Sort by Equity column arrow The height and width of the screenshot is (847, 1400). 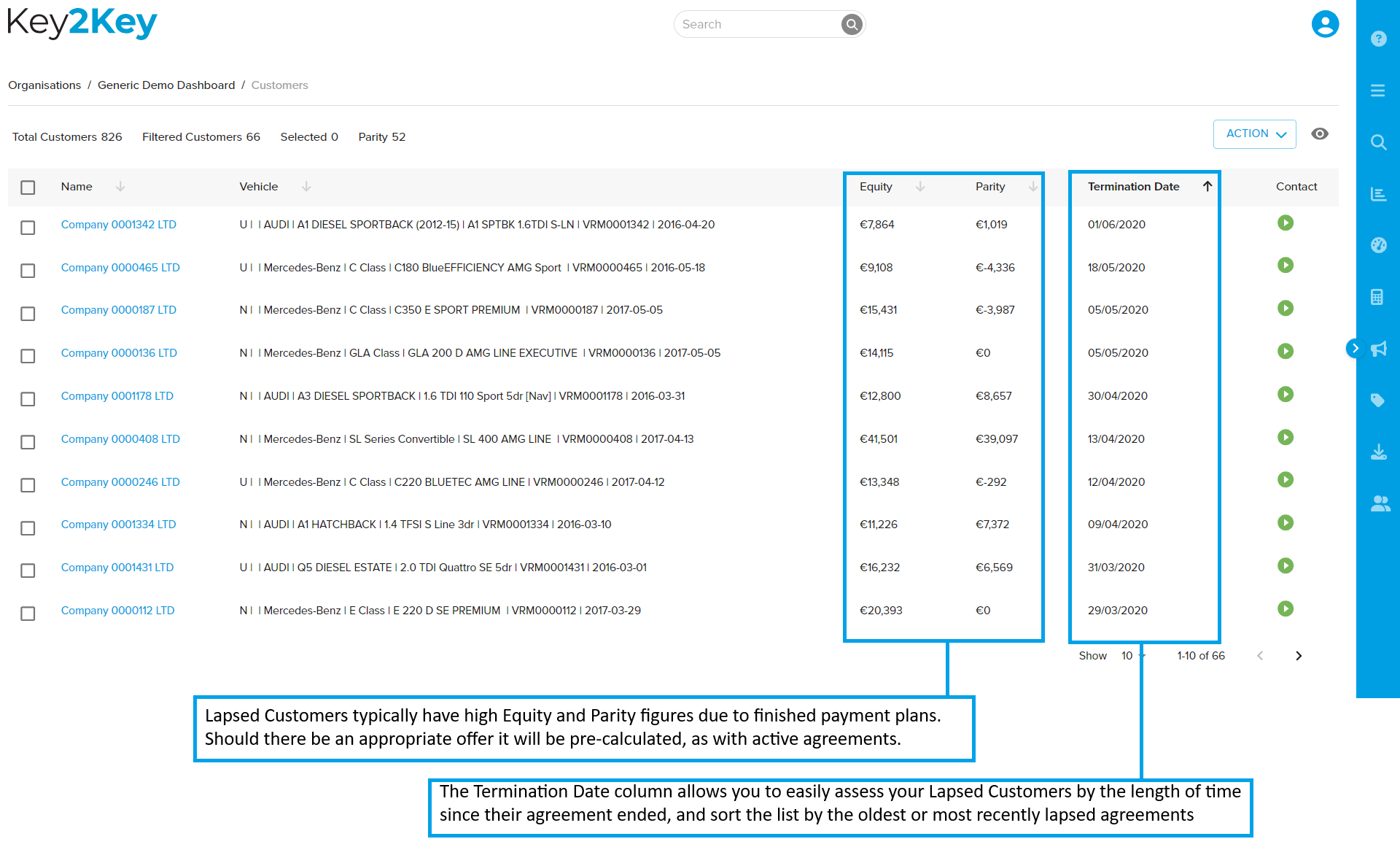coord(920,187)
